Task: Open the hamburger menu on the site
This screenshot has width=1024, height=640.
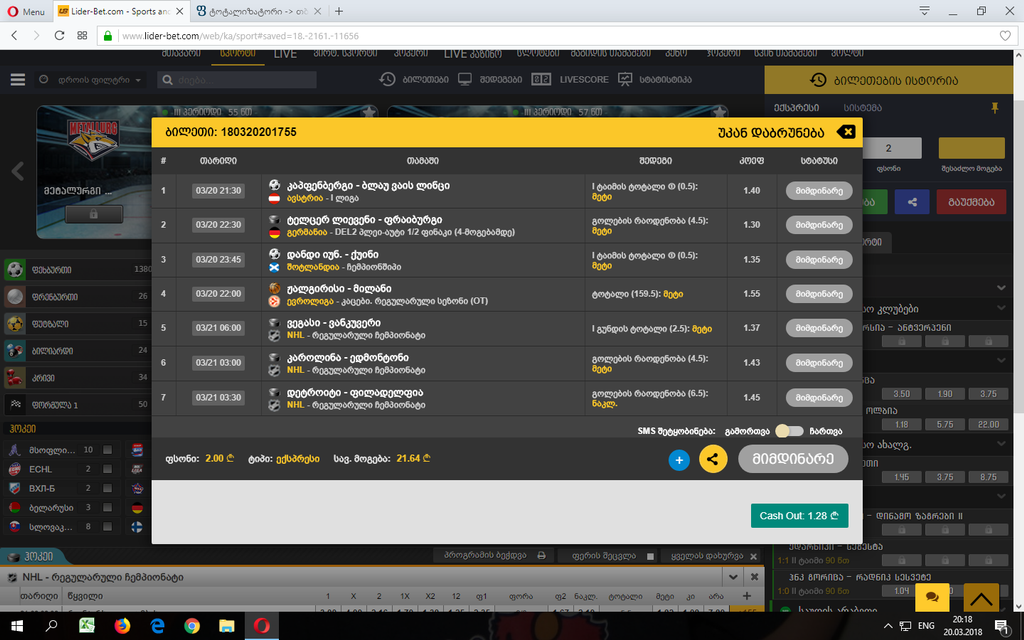Action: 18,80
